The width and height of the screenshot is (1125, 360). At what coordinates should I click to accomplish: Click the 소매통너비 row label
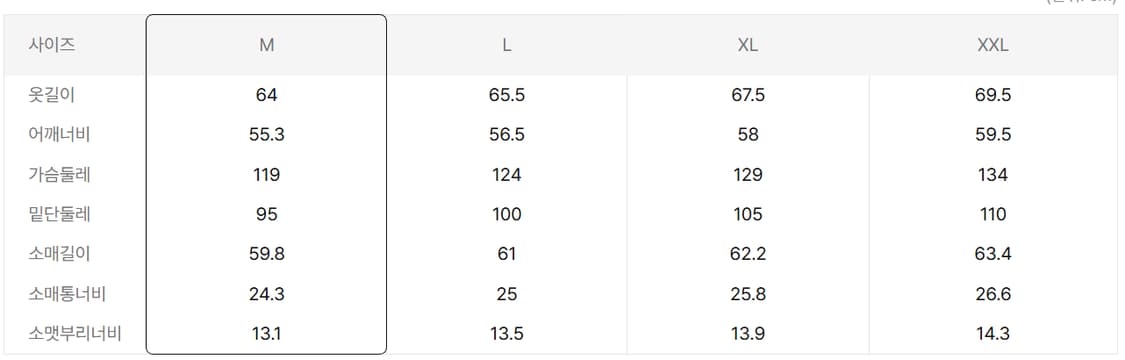pos(67,293)
